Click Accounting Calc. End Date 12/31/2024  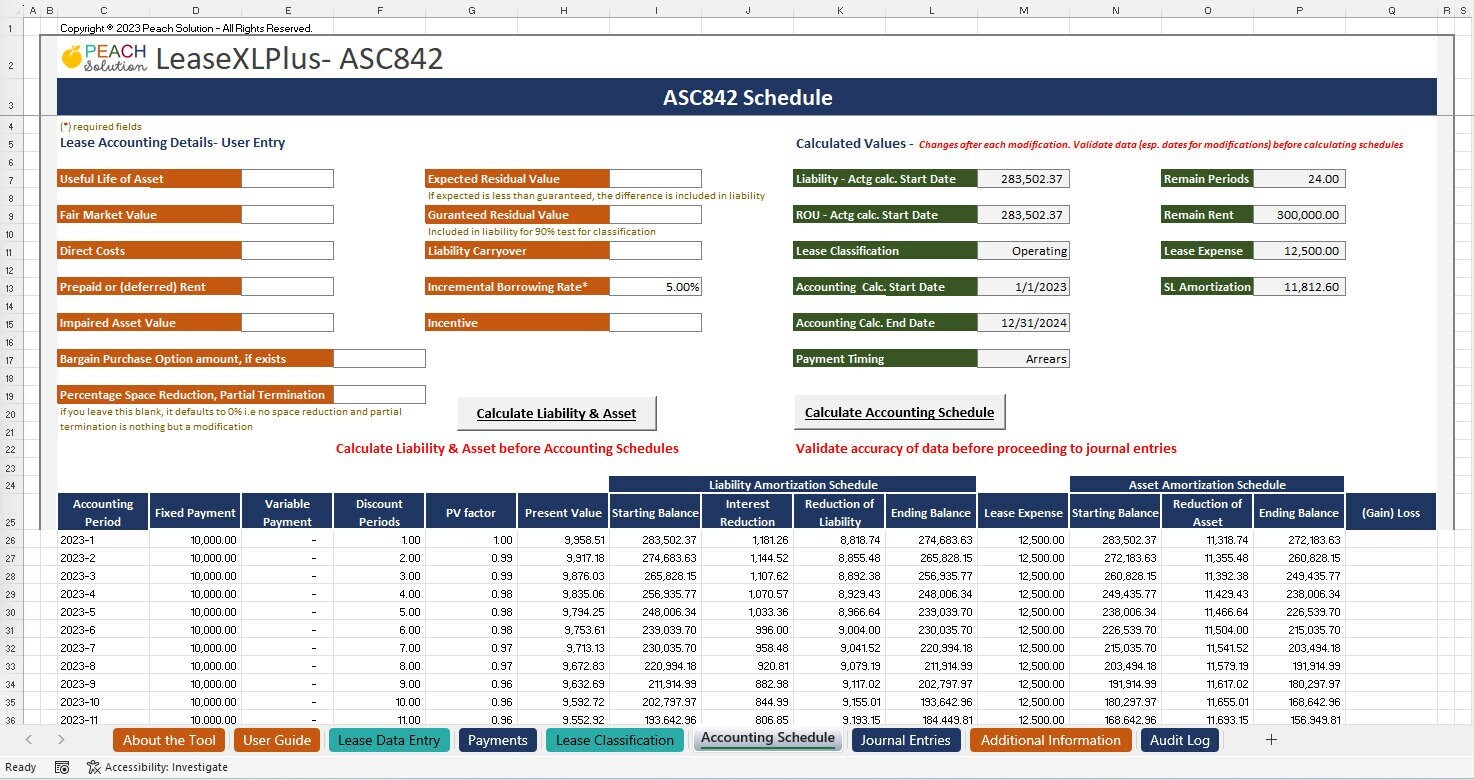(x=1023, y=323)
